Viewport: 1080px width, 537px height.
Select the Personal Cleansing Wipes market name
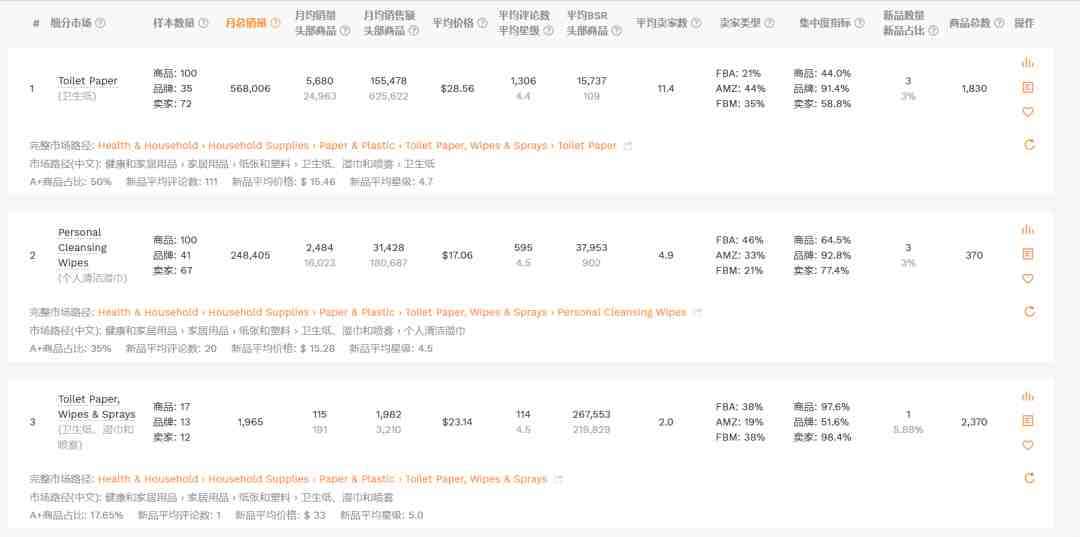83,247
